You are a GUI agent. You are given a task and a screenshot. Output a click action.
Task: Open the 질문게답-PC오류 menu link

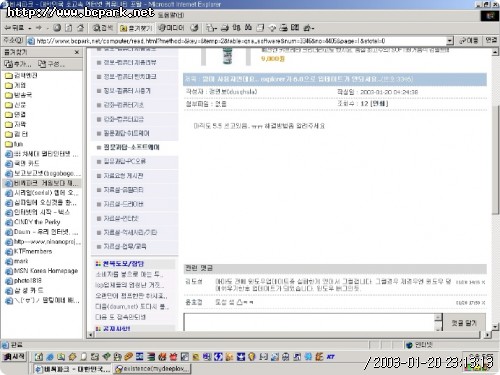(124, 161)
